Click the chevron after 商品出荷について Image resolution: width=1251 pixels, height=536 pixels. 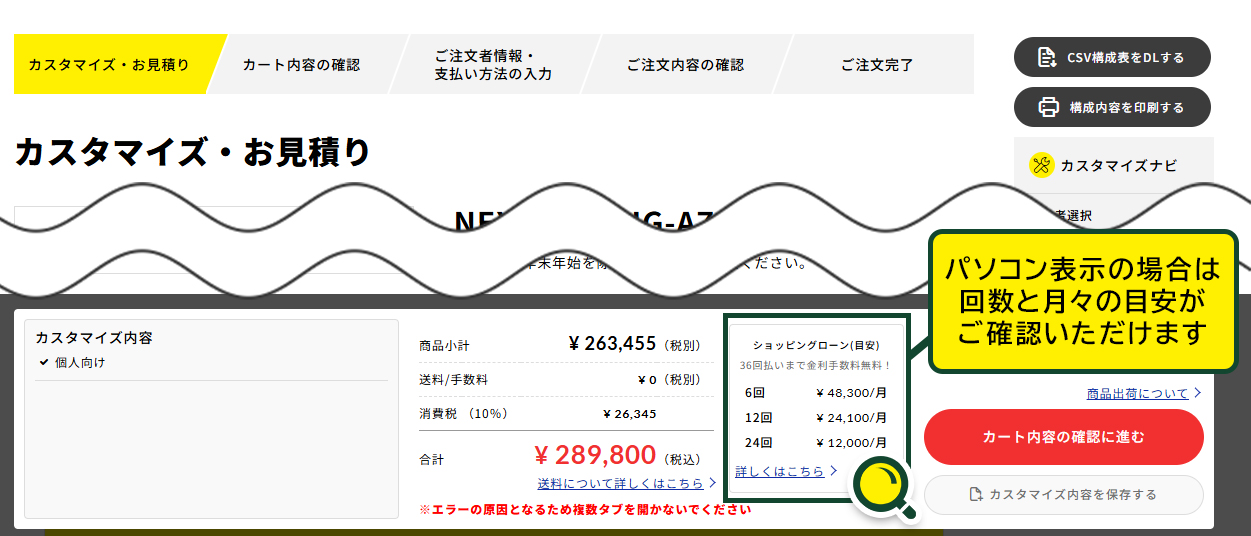tap(1197, 393)
